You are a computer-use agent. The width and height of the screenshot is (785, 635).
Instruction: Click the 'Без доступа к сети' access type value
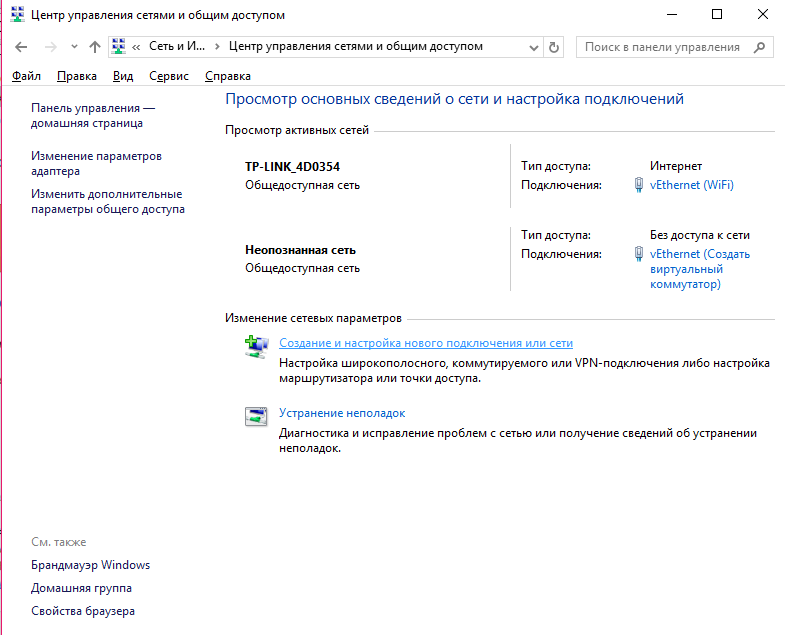(x=700, y=235)
